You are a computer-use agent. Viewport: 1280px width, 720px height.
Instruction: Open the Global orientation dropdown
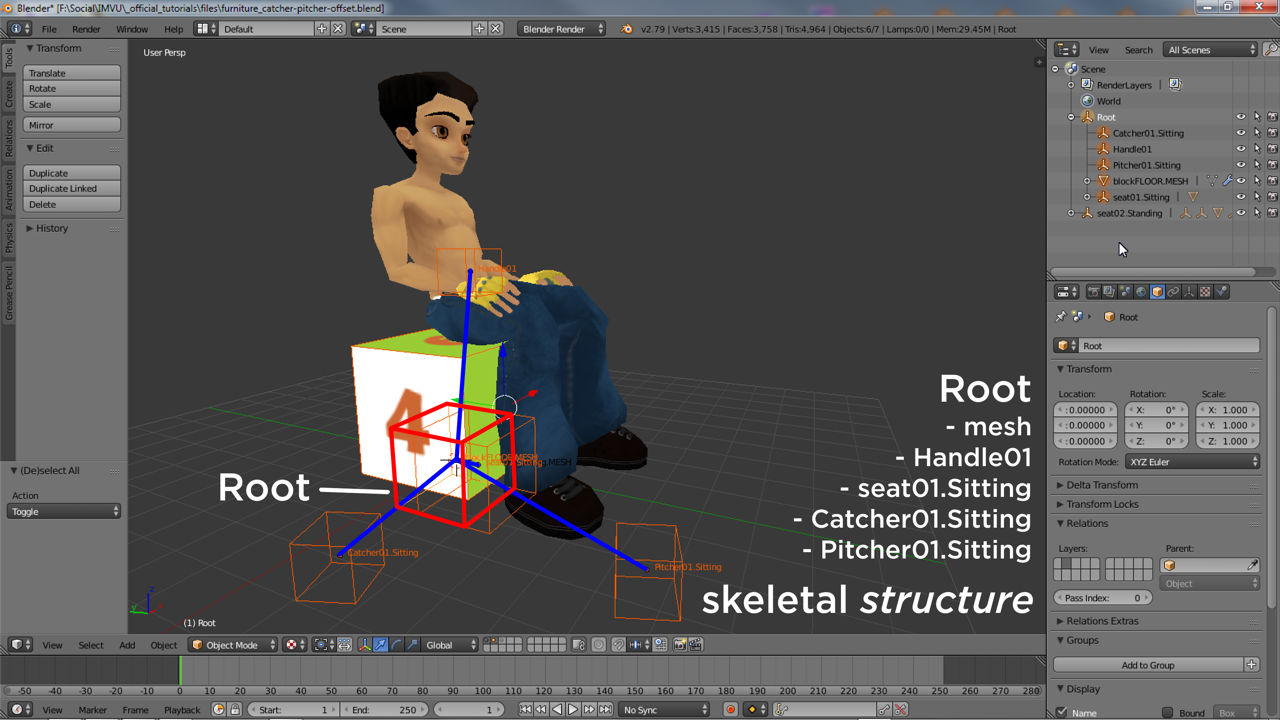(x=451, y=645)
